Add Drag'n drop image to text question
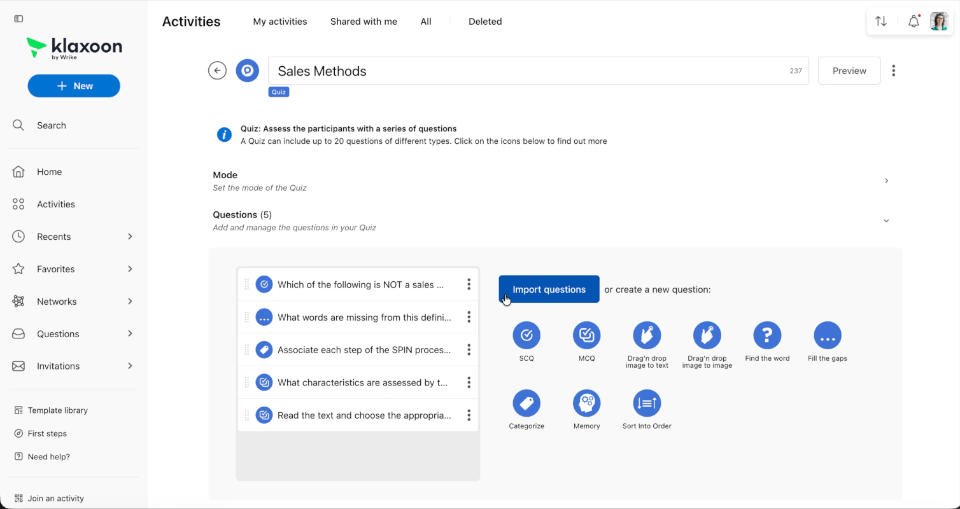This screenshot has width=960, height=509. pyautogui.click(x=647, y=336)
